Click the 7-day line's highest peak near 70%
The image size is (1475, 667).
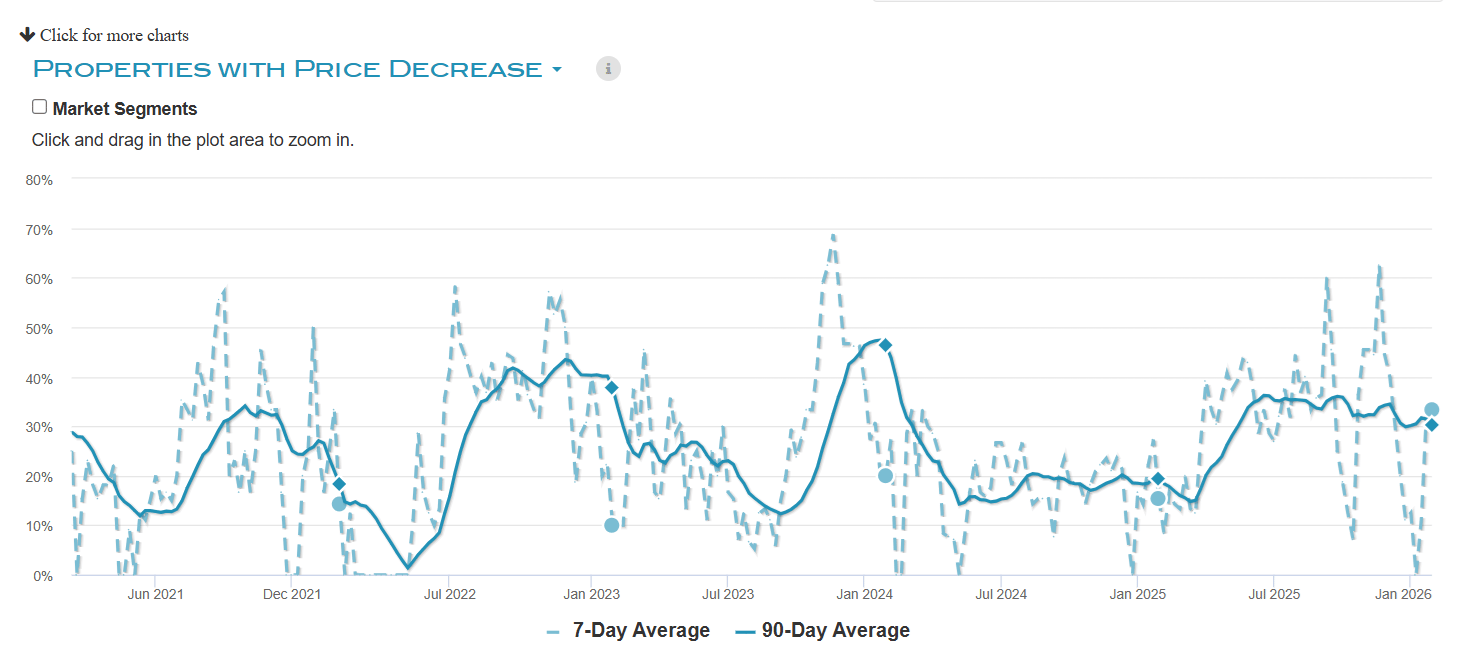[x=833, y=237]
